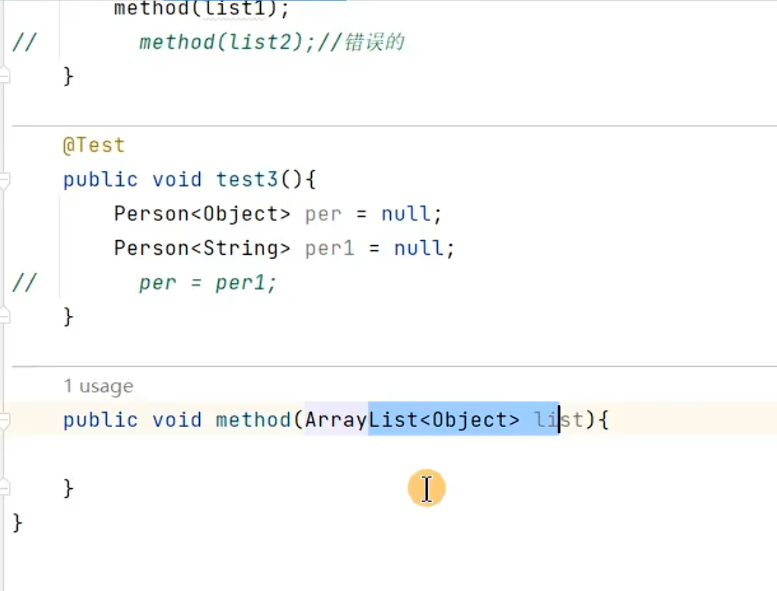
Task: Click the class's final closing brace
Action: pyautogui.click(x=17, y=522)
